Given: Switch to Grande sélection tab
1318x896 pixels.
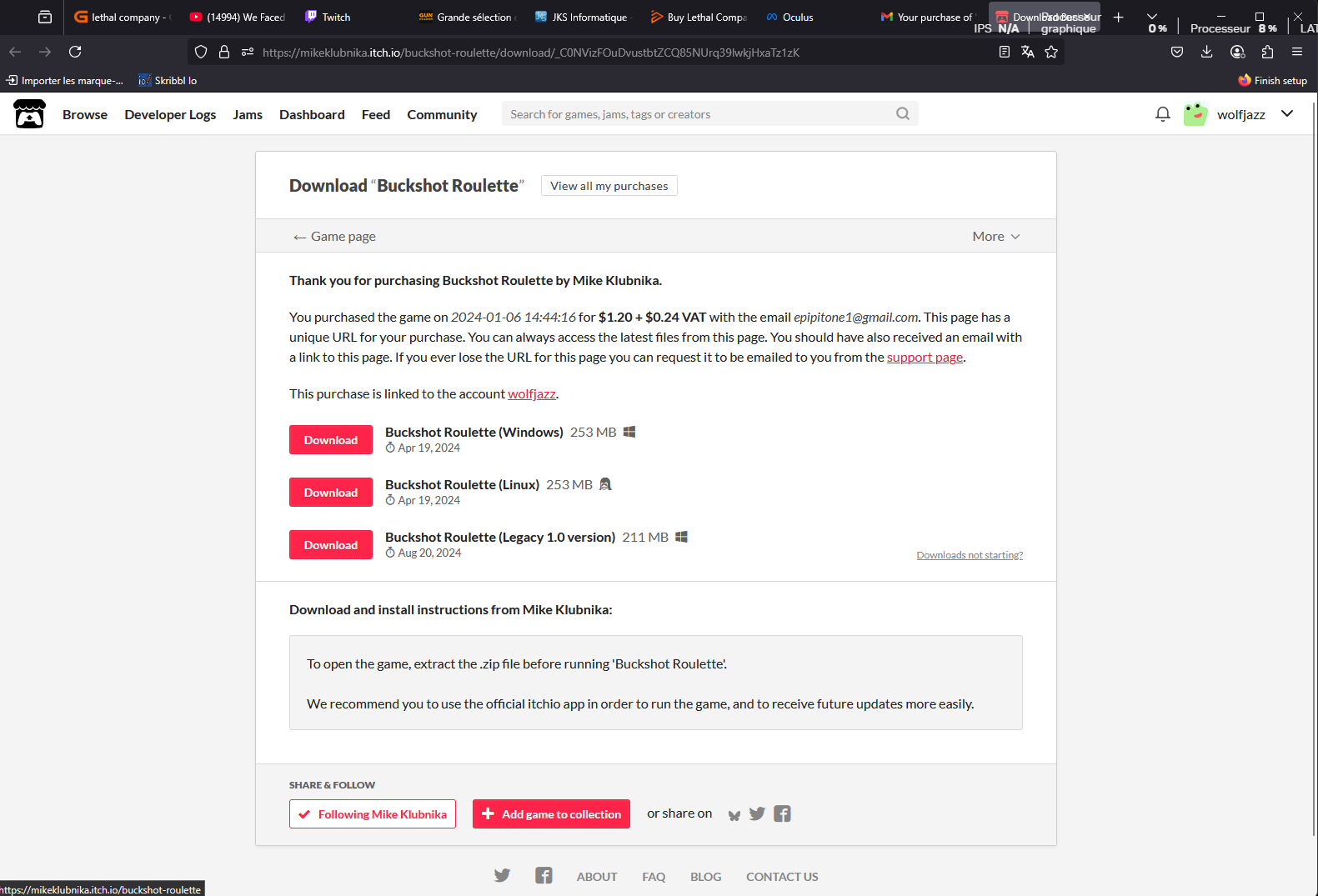Looking at the screenshot, I should point(468,17).
